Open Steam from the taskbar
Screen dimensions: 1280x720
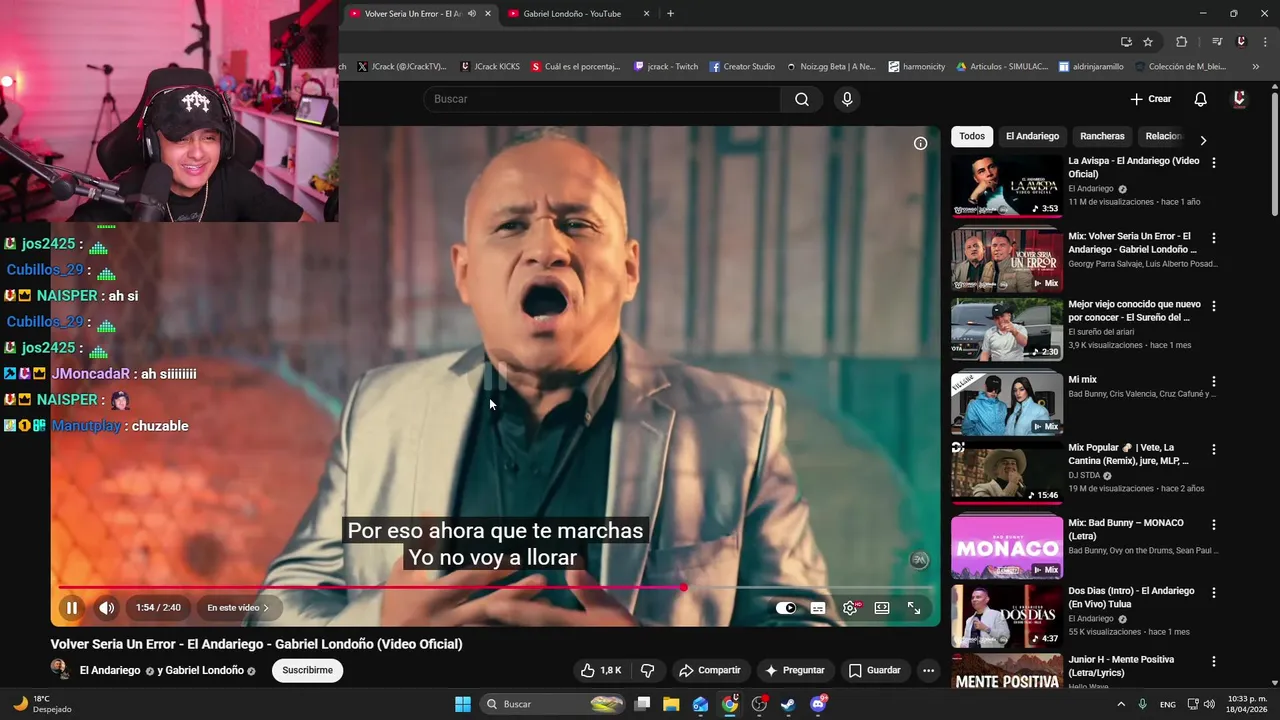coord(788,704)
